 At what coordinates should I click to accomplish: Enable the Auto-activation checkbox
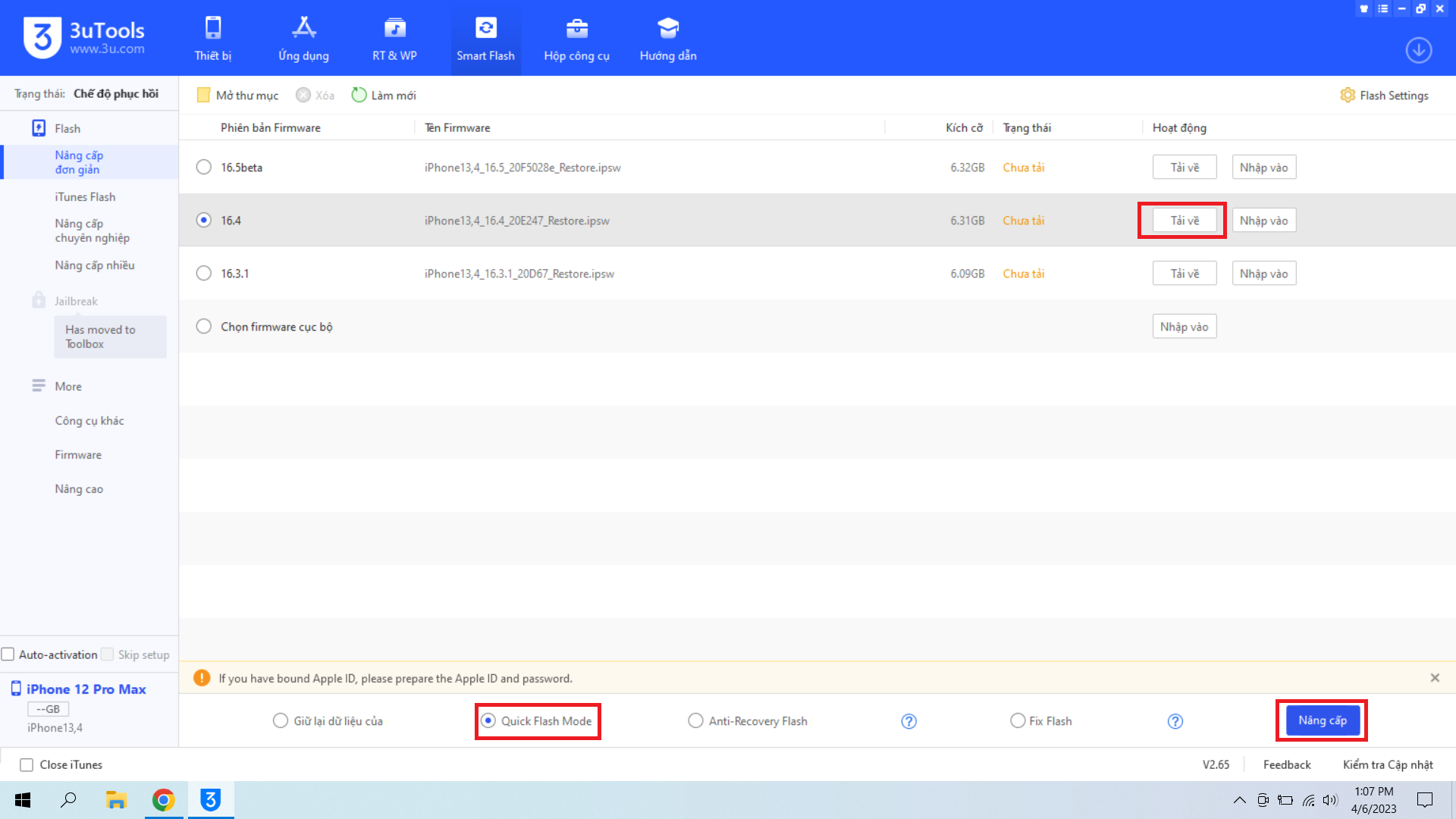pos(8,654)
